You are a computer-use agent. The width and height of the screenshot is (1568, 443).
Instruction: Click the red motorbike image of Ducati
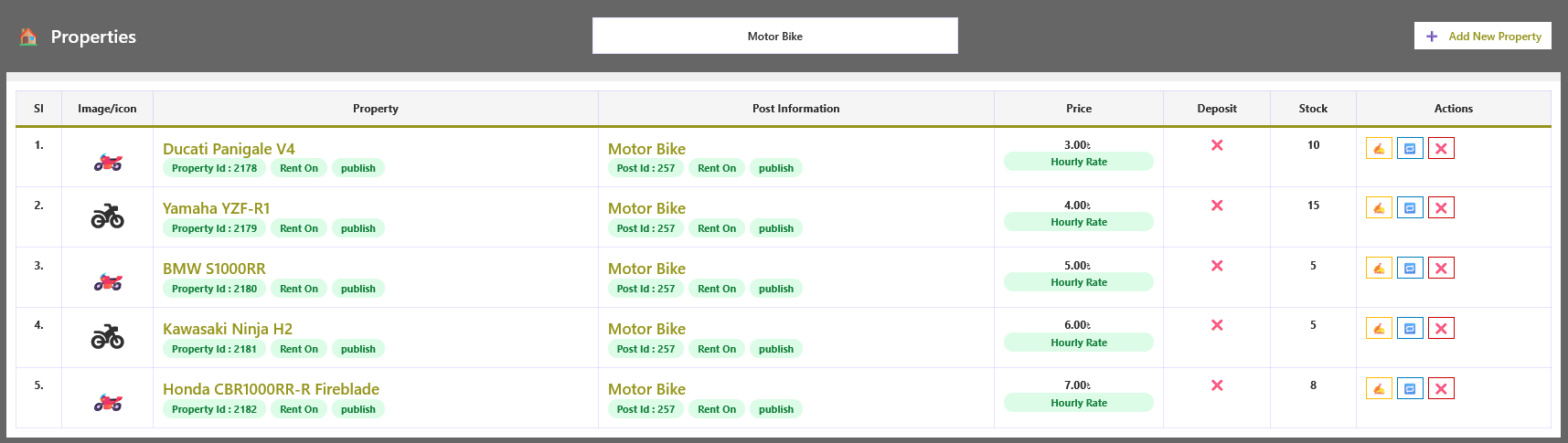pyautogui.click(x=108, y=163)
